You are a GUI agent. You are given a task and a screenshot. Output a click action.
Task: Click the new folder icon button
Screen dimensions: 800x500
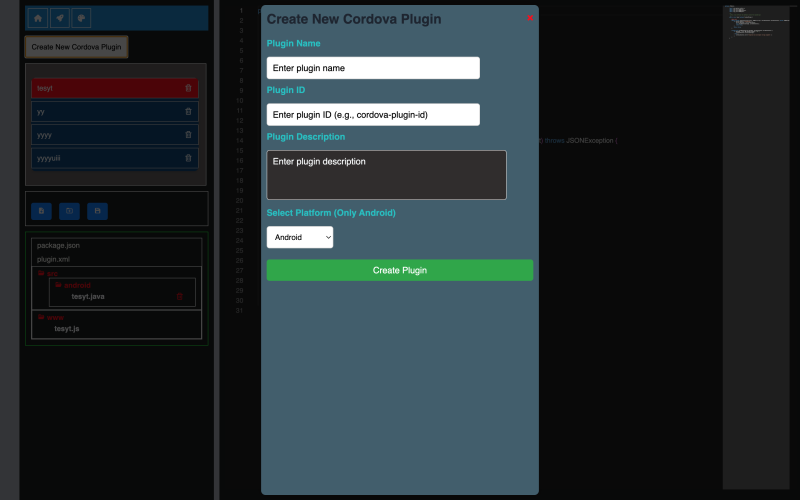point(69,211)
